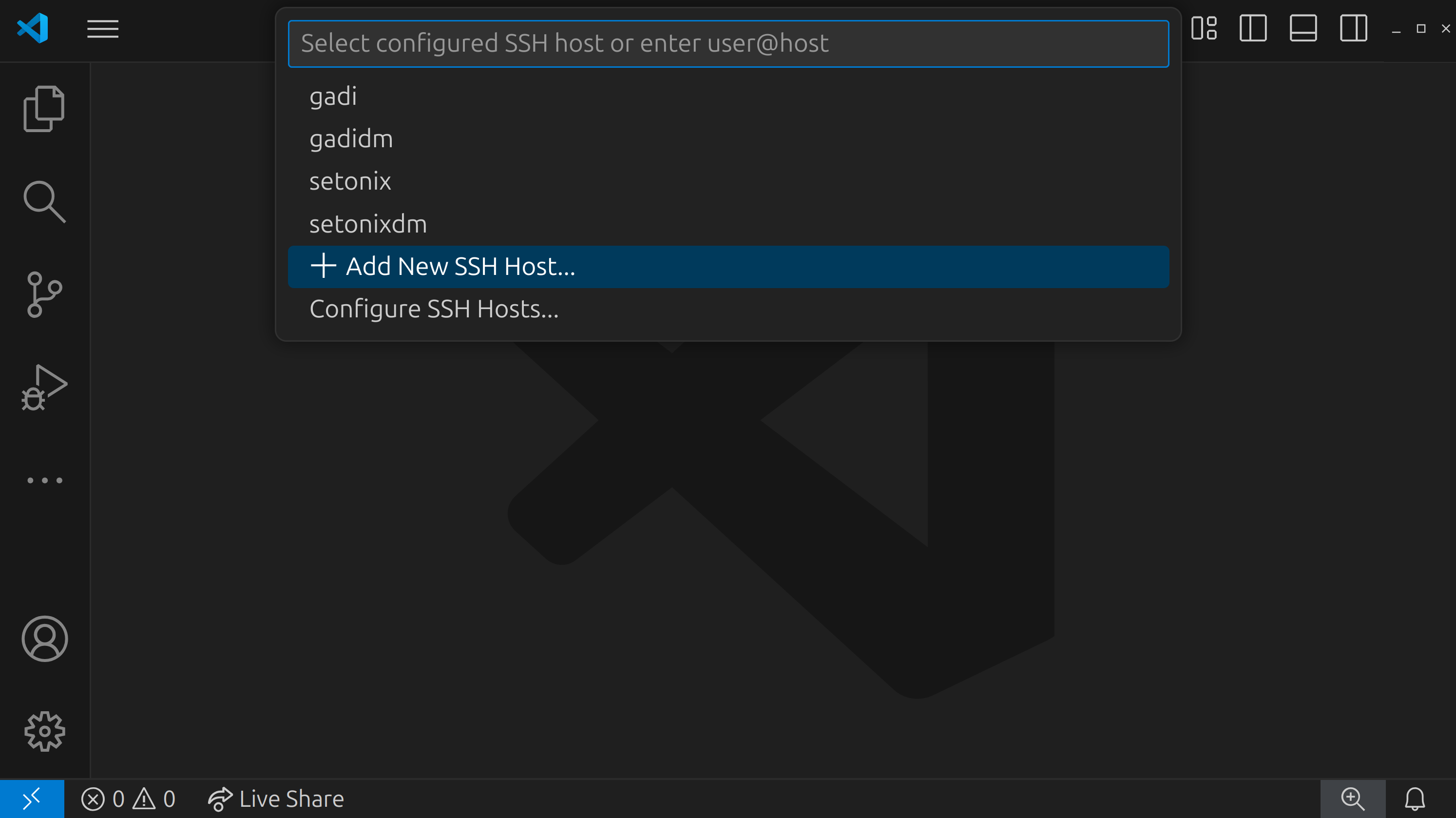Open the Explorer view
1456x818 pixels.
[44, 109]
